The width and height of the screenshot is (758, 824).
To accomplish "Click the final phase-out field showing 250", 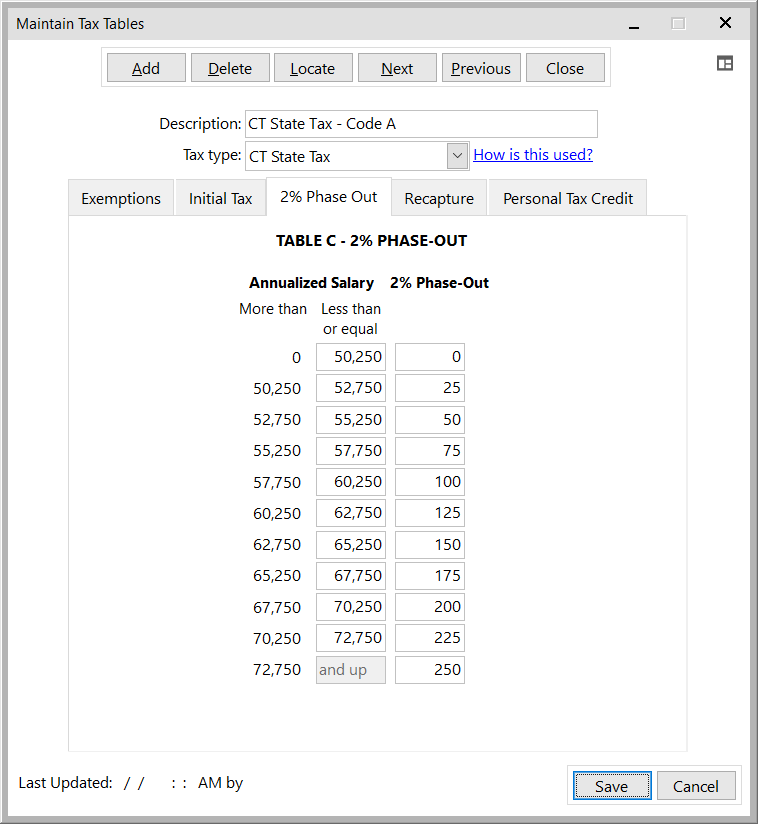I will tap(430, 670).
